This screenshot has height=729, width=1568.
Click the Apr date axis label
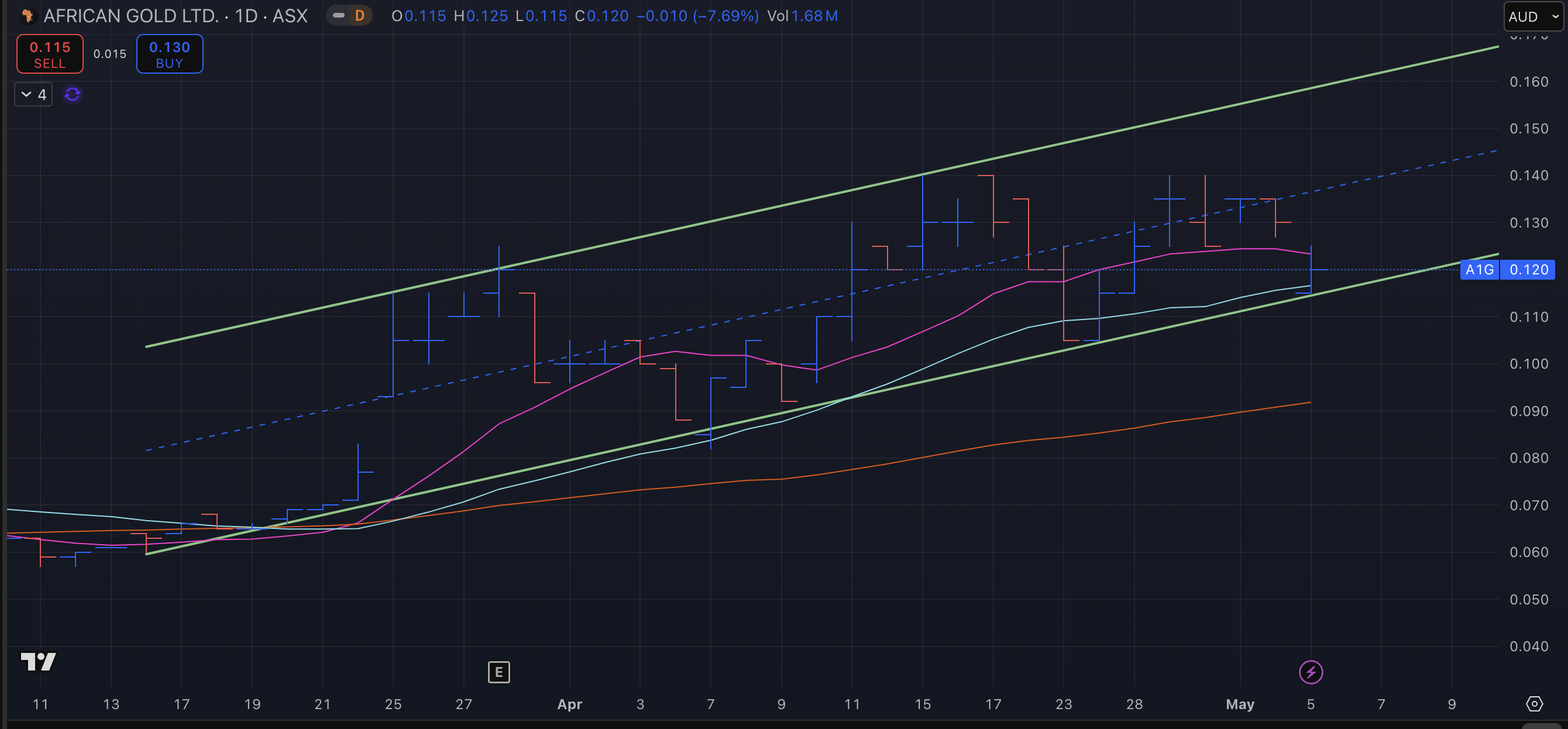pyautogui.click(x=570, y=704)
